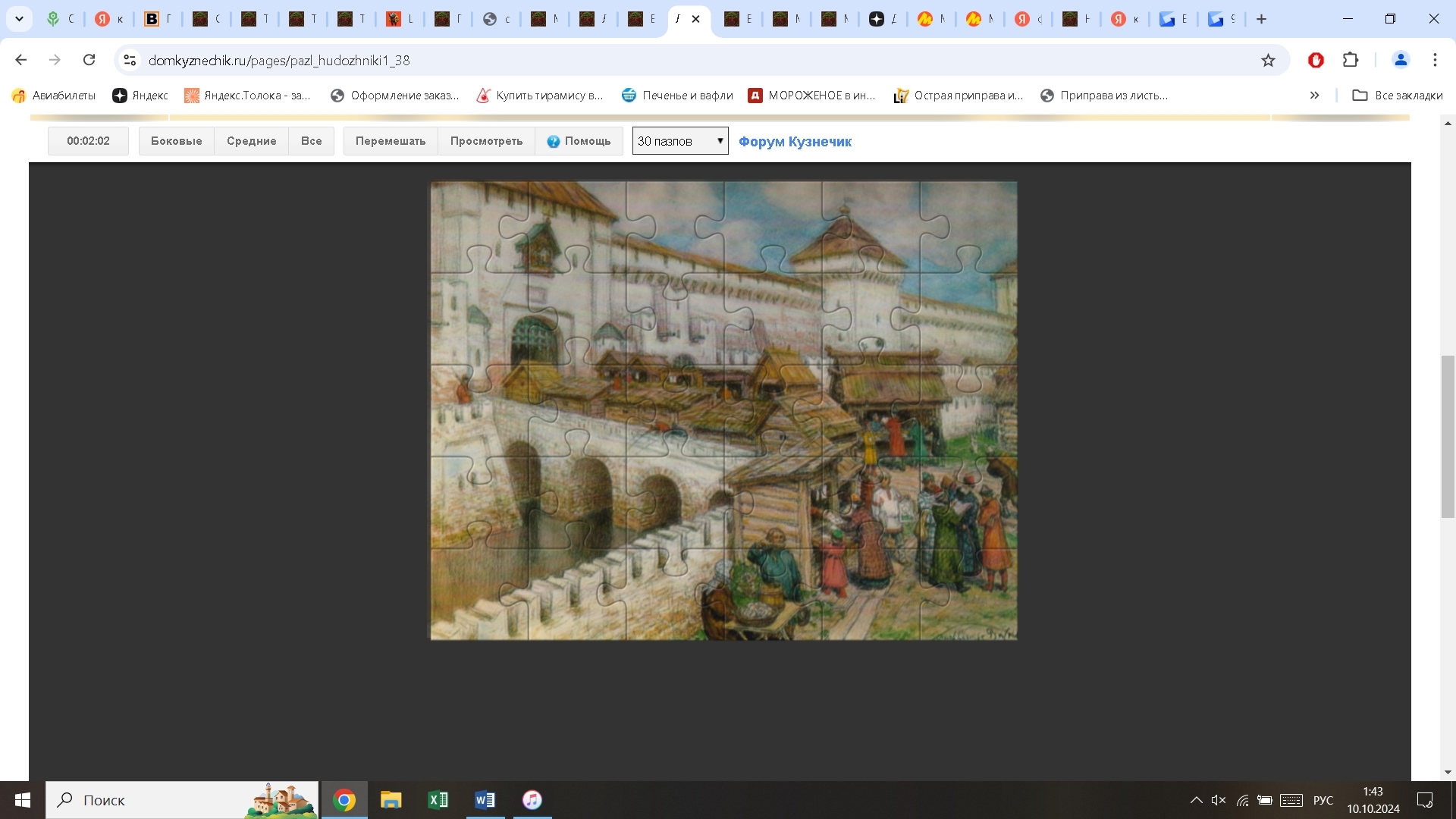Screen dimensions: 1456x819
Task: Expand hidden bookmarks with the chevron
Action: [1314, 96]
